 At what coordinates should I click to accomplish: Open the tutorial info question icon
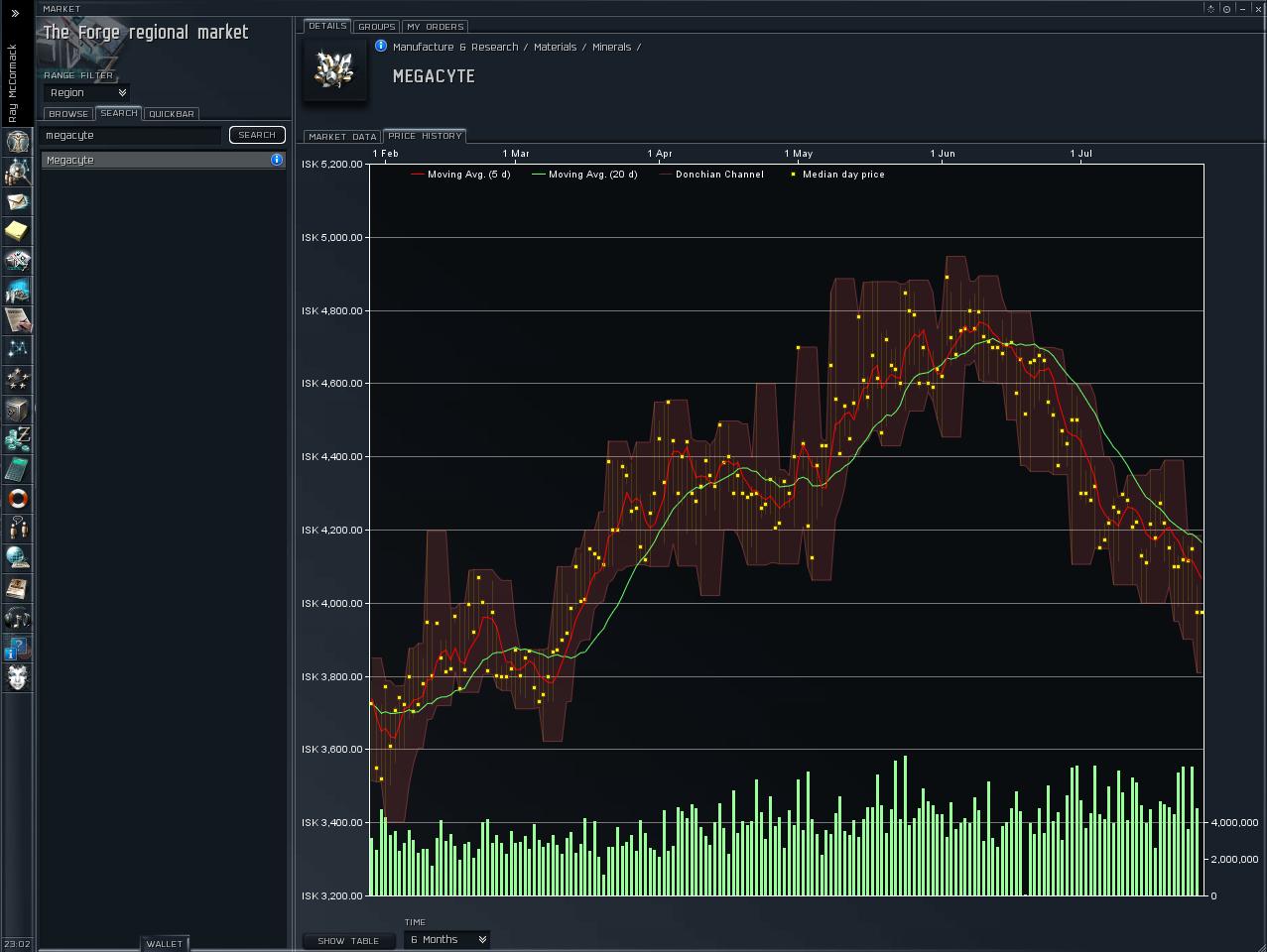[17, 648]
